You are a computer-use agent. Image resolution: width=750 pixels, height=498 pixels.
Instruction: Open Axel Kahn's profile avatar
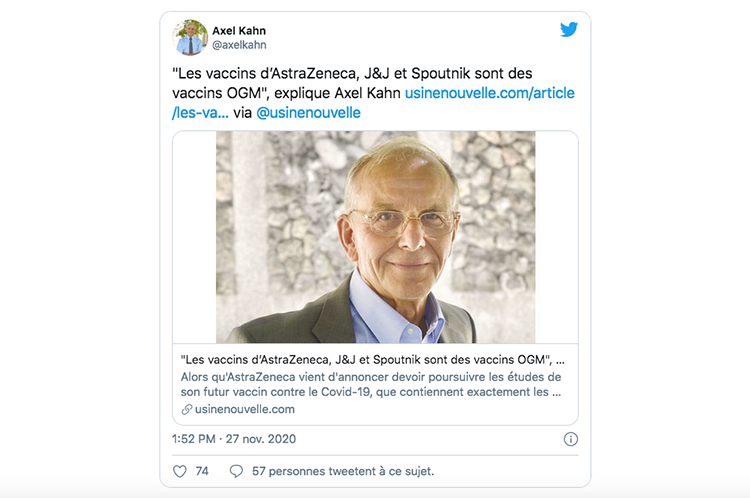click(x=190, y=37)
